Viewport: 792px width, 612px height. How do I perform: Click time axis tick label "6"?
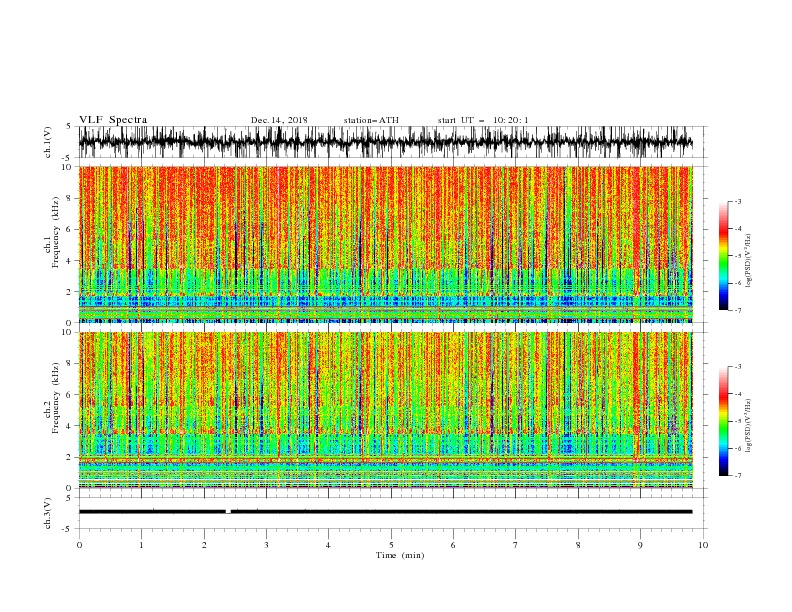pos(453,545)
